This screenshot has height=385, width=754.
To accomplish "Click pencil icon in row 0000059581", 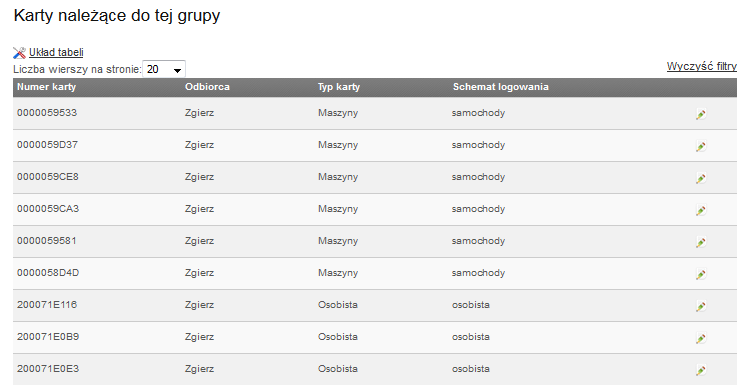I will click(701, 242).
